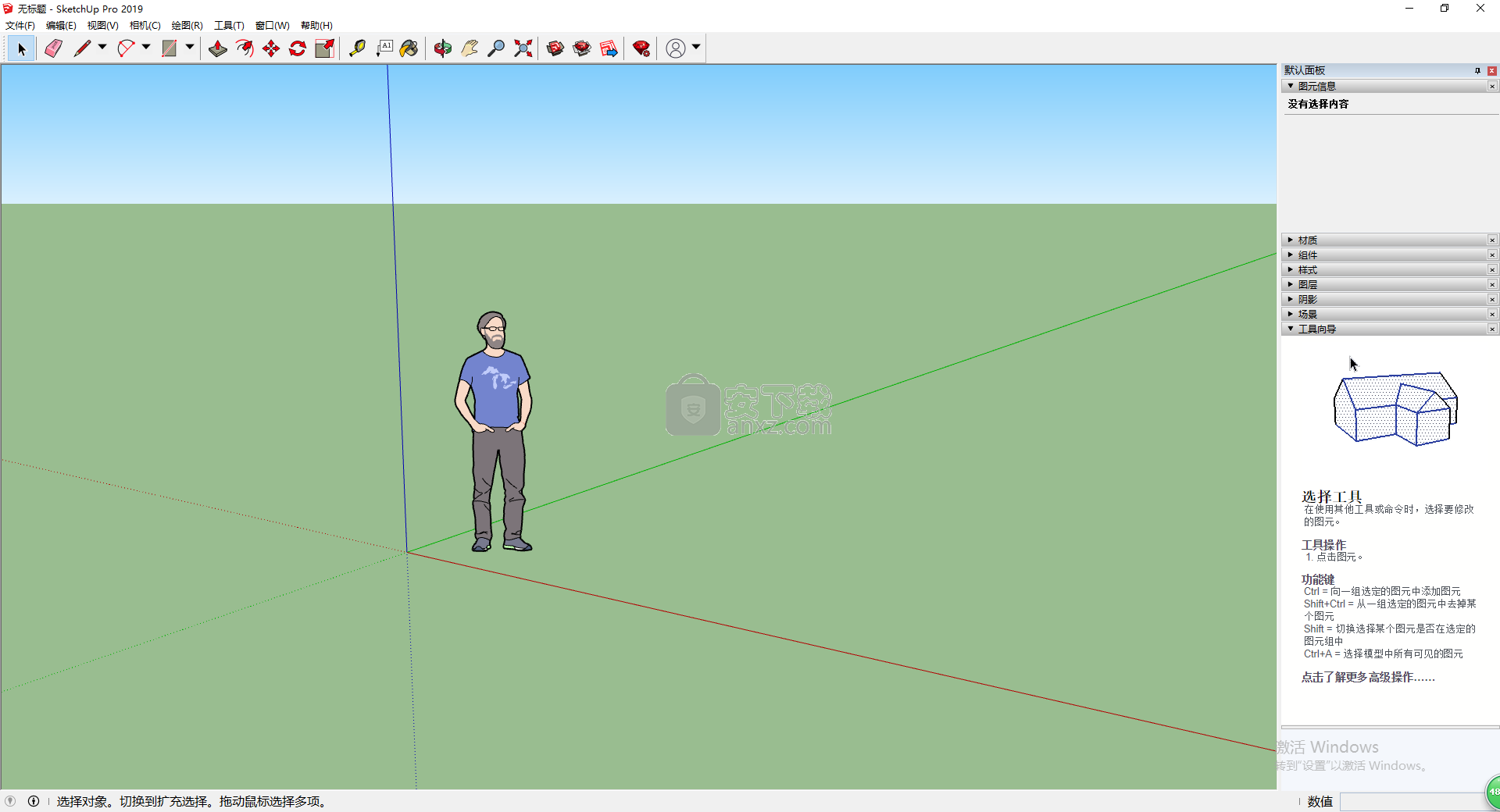Open the shape tools dropdown arrow
Viewport: 1500px width, 812px height.
pyautogui.click(x=189, y=48)
